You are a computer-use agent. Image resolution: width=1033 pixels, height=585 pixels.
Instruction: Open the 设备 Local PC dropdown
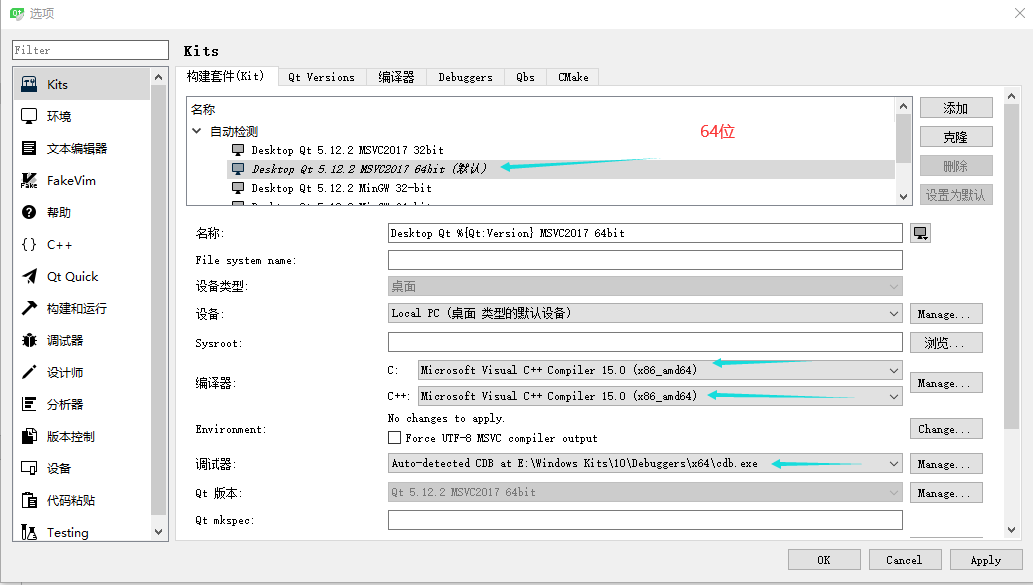click(645, 314)
